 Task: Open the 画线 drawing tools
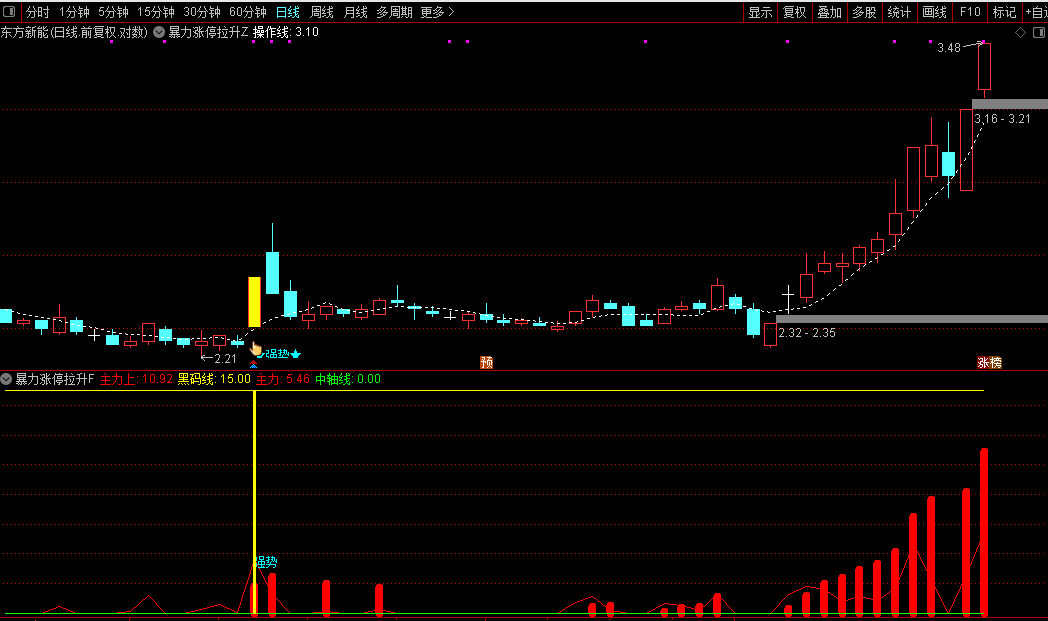coord(934,12)
